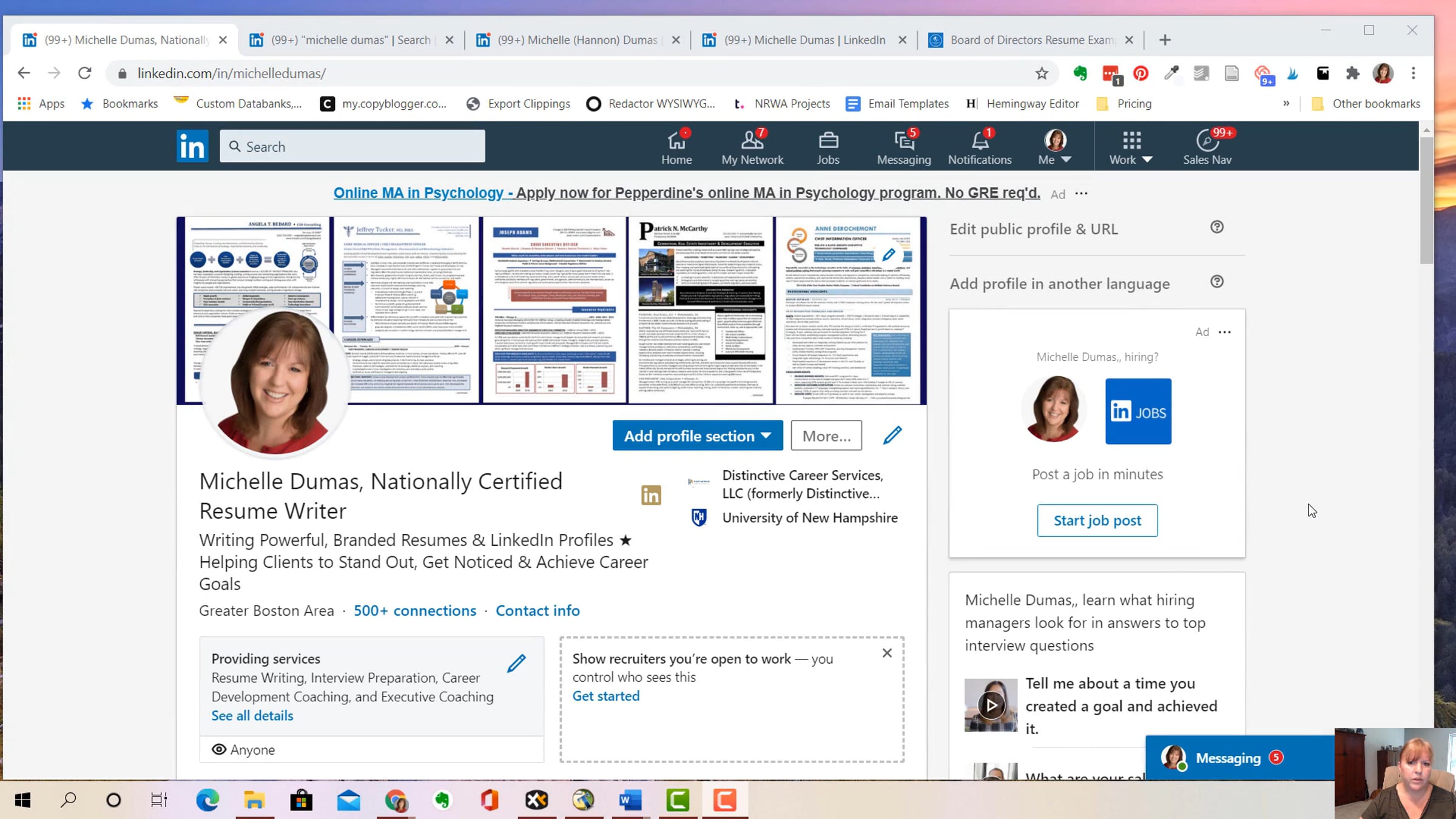Open banner ad options ellipsis
Viewport: 1456px width, 819px height.
1081,194
